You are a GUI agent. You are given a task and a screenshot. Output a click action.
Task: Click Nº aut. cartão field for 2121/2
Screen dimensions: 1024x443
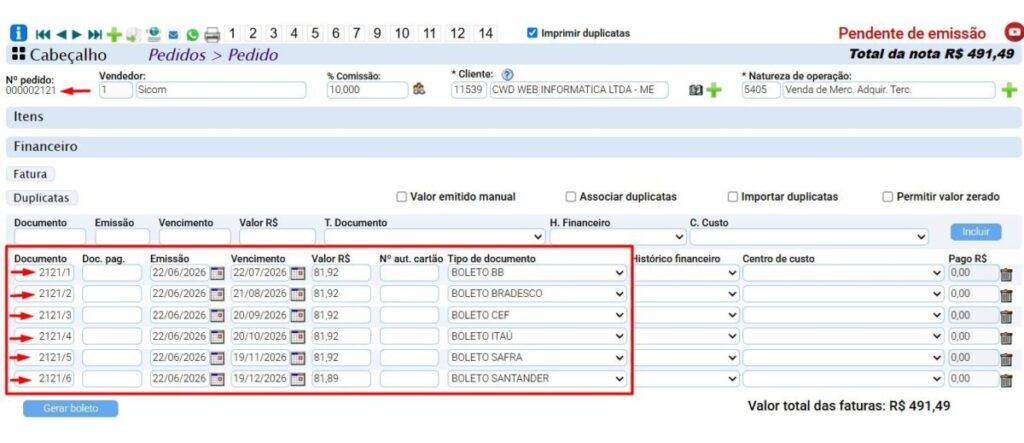409,294
